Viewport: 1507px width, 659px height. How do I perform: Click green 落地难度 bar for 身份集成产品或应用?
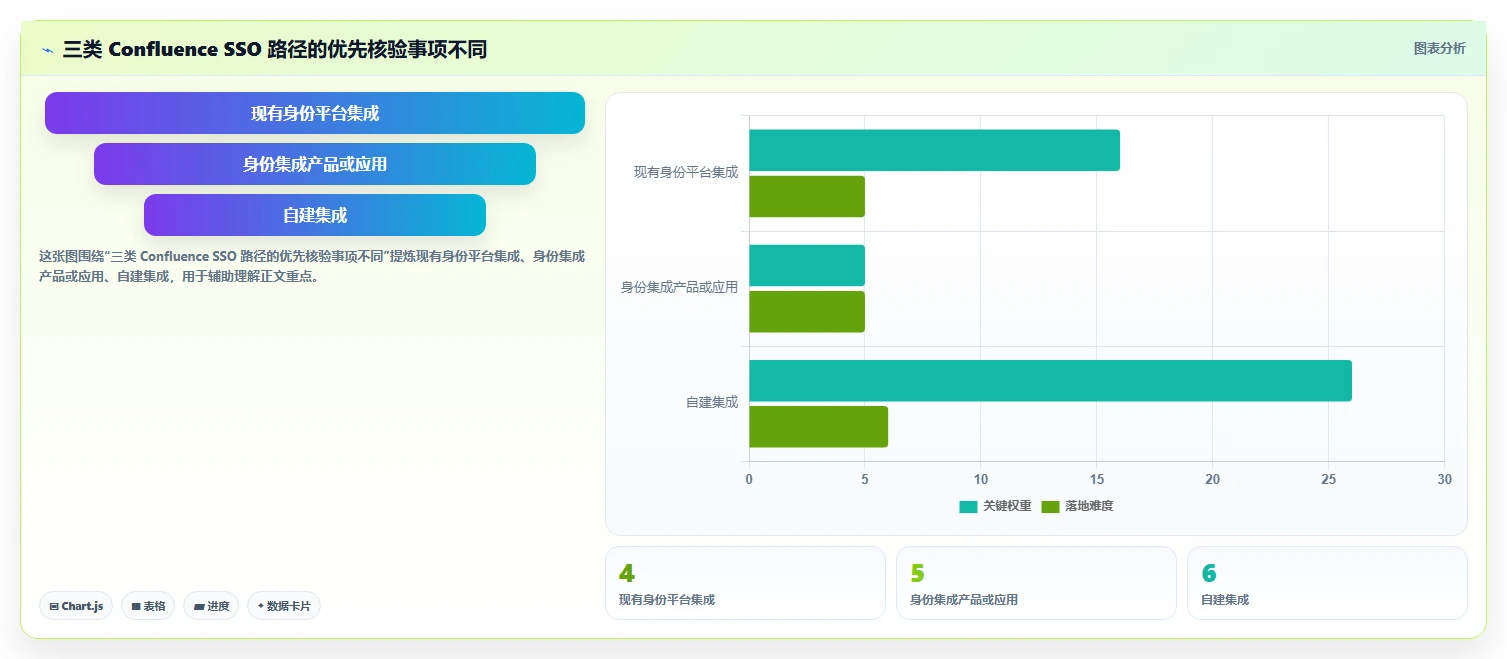[807, 311]
